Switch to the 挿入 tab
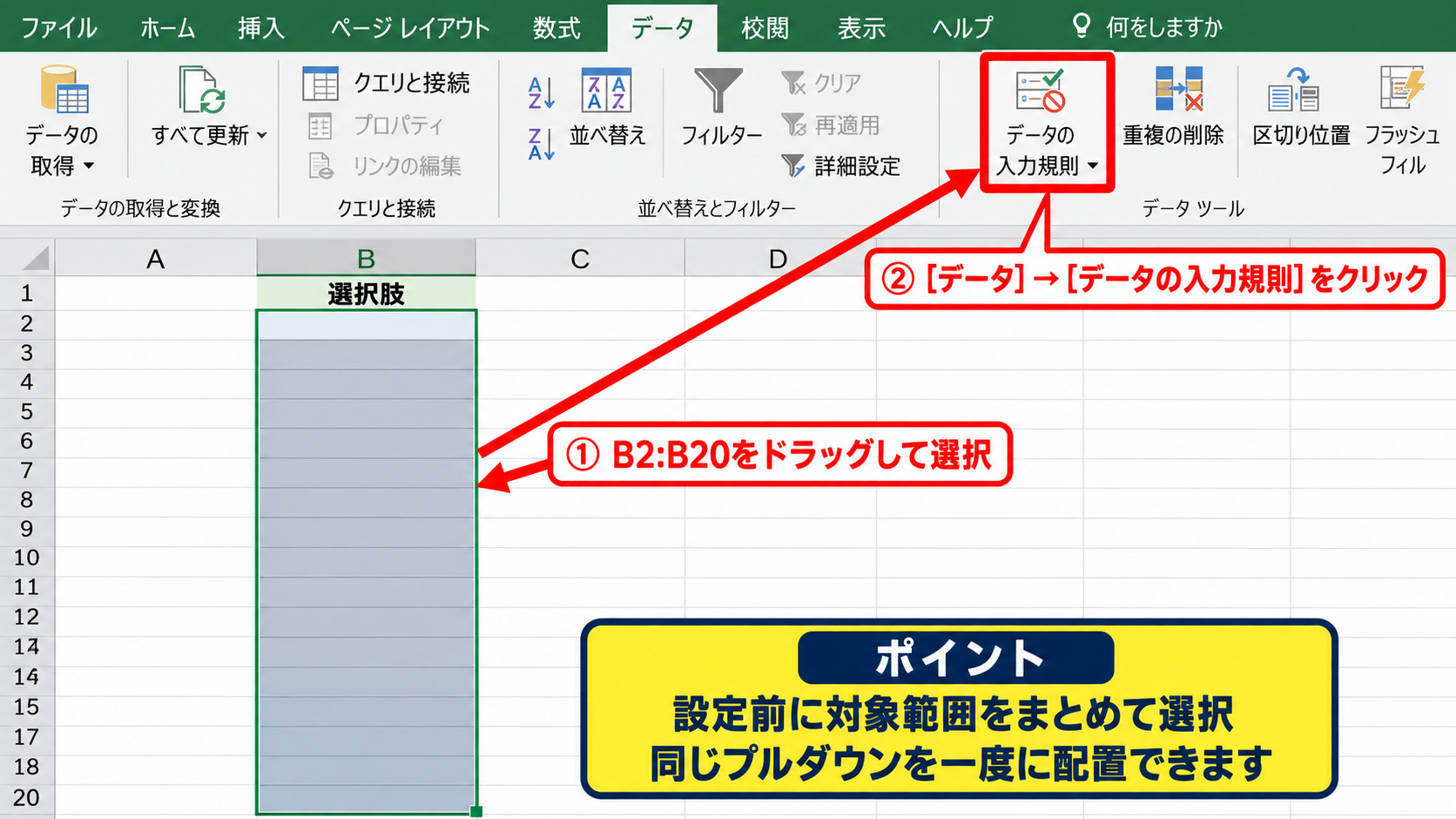This screenshot has width=1456, height=819. pos(261,28)
